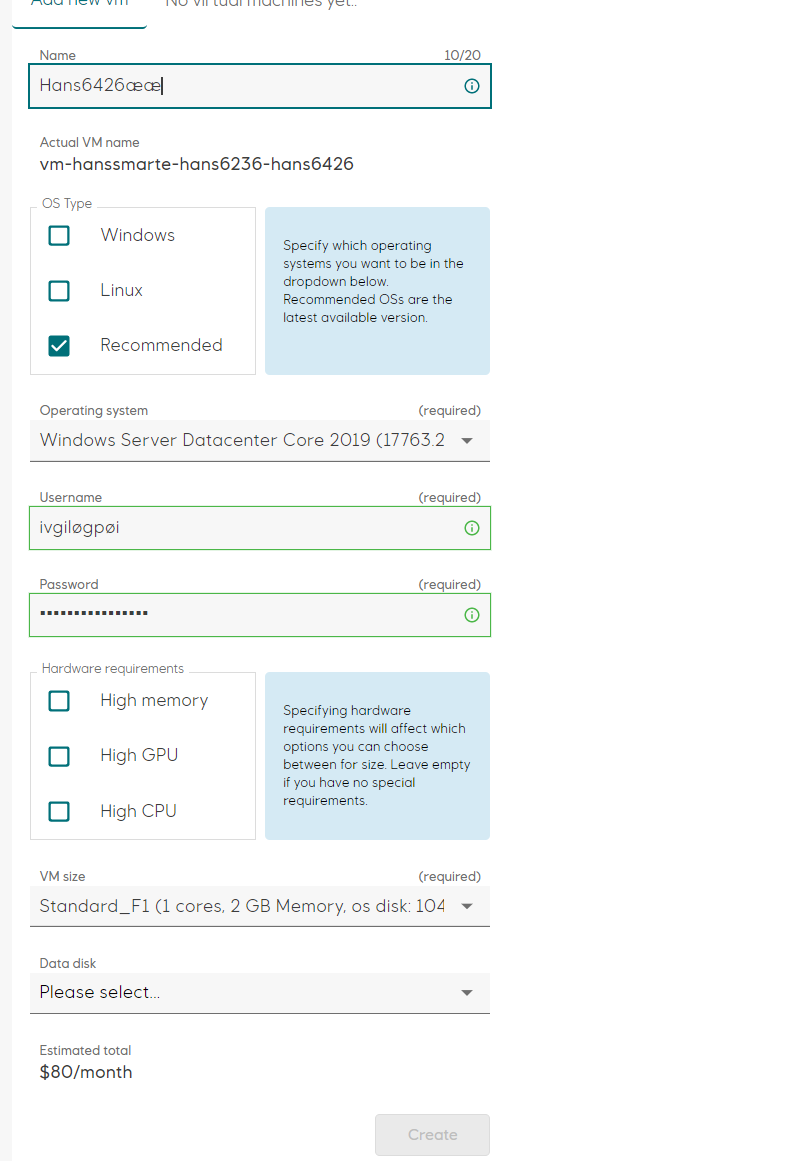Enable the High memory hardware requirement
The width and height of the screenshot is (791, 1161).
pyautogui.click(x=59, y=701)
